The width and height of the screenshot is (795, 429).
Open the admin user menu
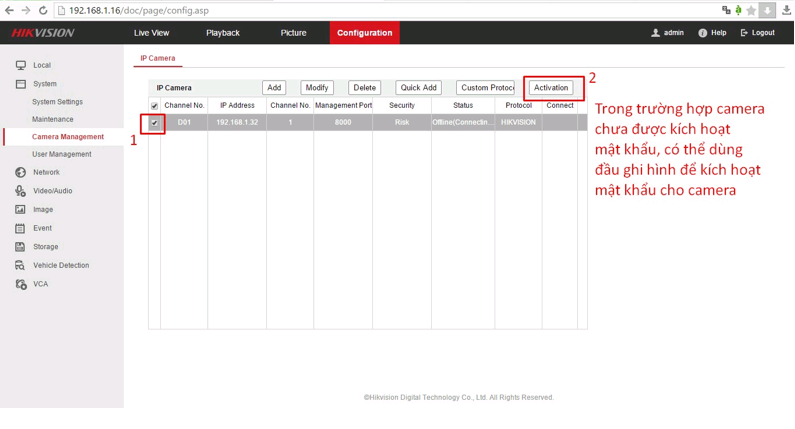(x=667, y=33)
